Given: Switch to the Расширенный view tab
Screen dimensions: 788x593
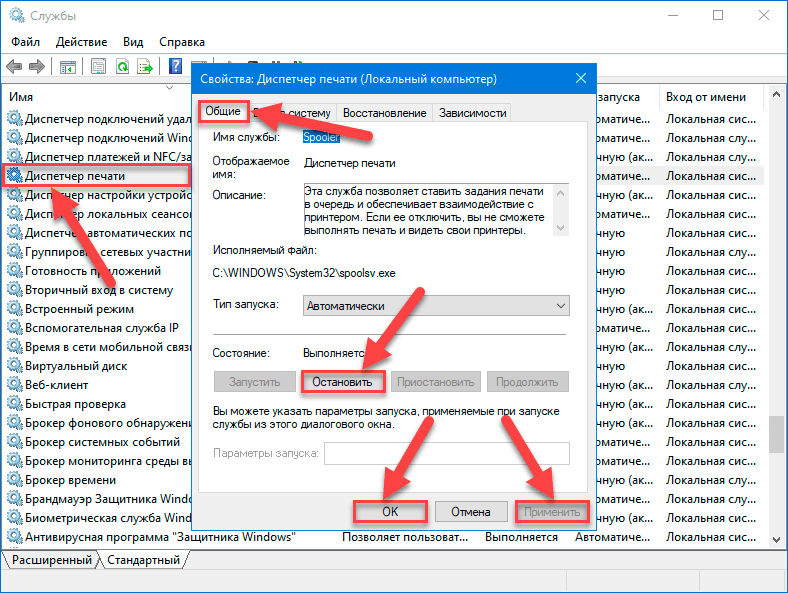Looking at the screenshot, I should (52, 559).
